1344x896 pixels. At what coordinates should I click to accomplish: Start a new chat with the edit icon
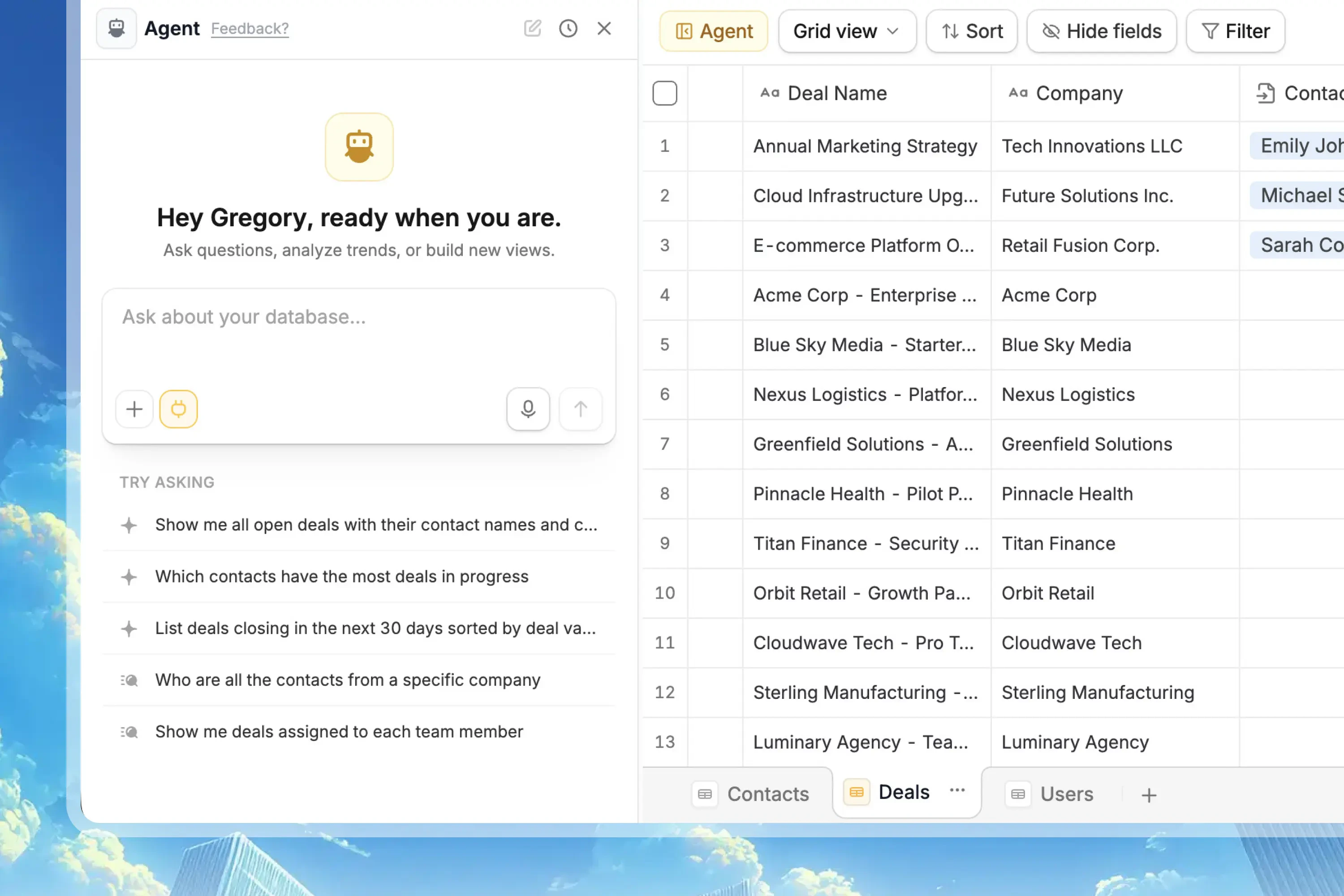point(532,28)
